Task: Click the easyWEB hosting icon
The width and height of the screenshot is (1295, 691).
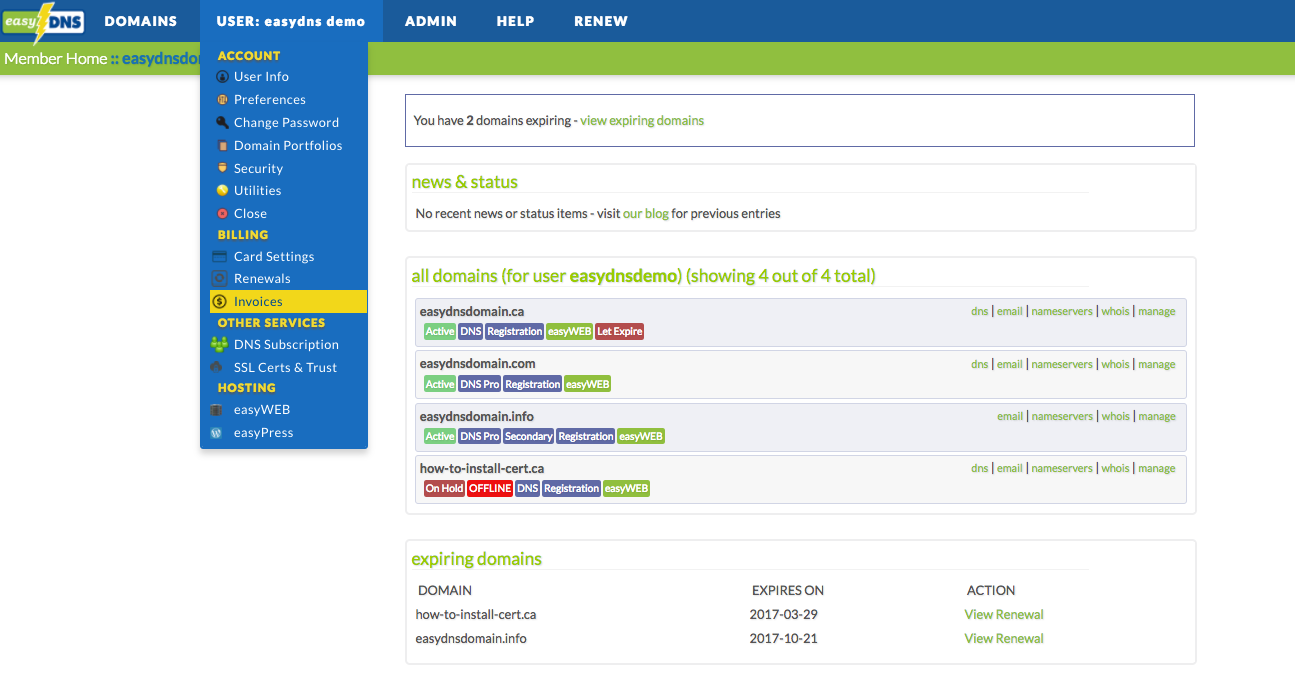Action: tap(216, 410)
